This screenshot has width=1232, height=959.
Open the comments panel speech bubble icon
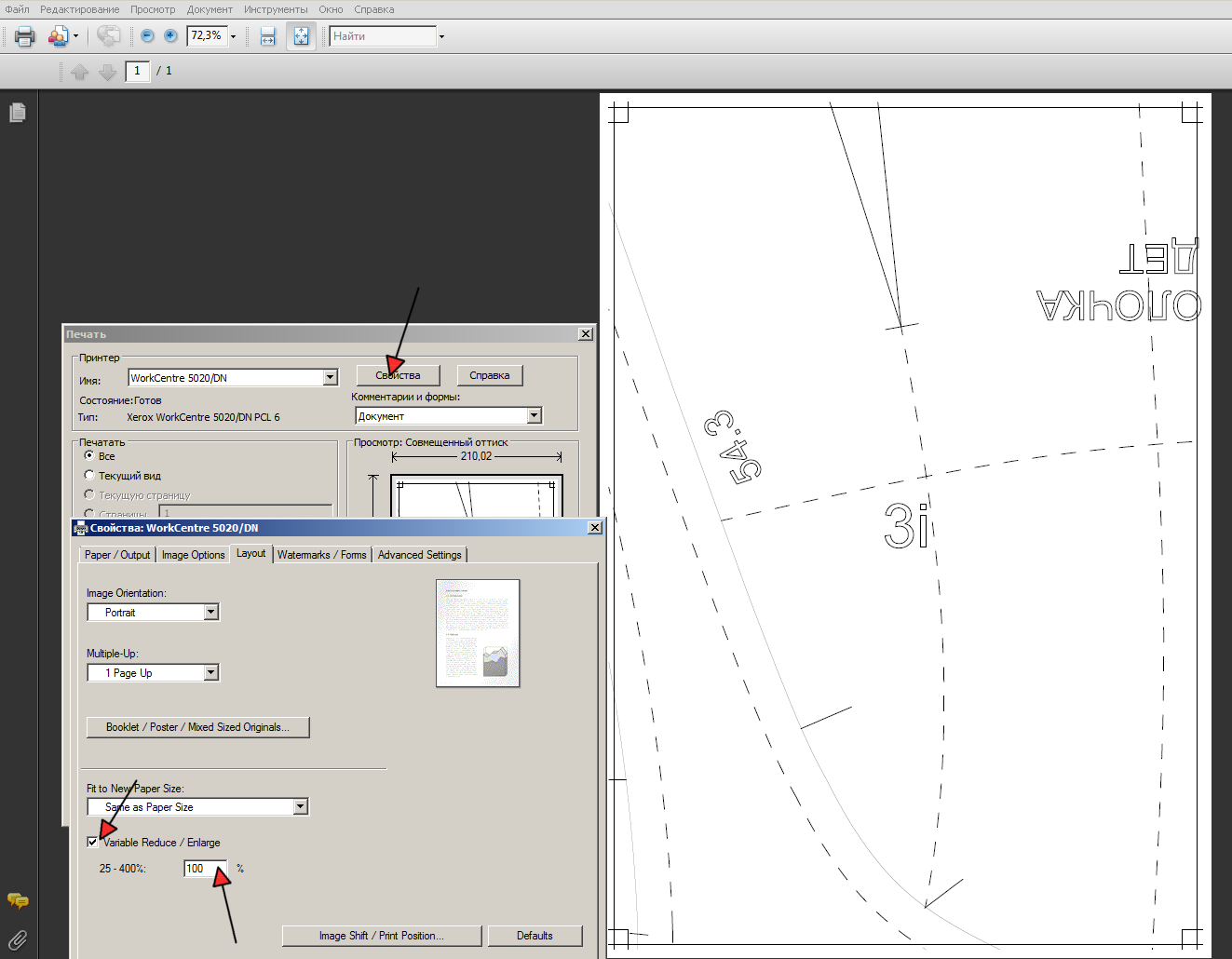tap(18, 900)
